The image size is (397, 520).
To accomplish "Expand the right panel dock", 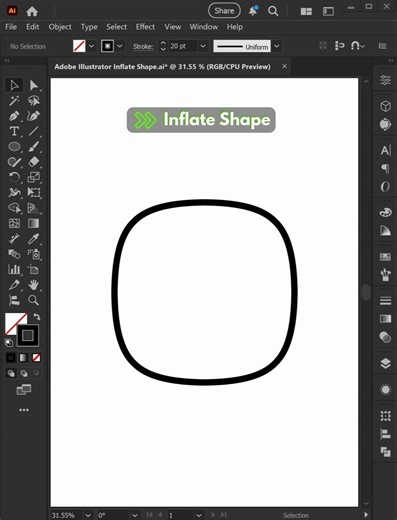I will click(x=391, y=60).
